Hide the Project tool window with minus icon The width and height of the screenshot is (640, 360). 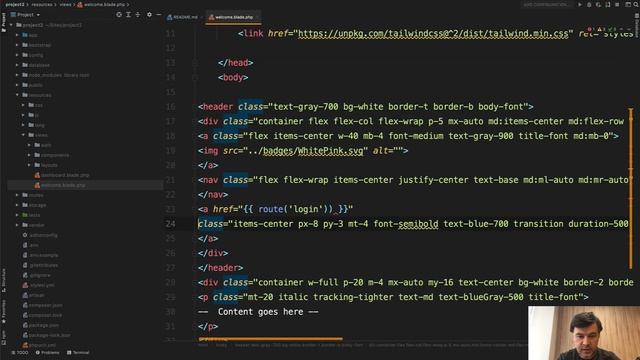click(158, 15)
